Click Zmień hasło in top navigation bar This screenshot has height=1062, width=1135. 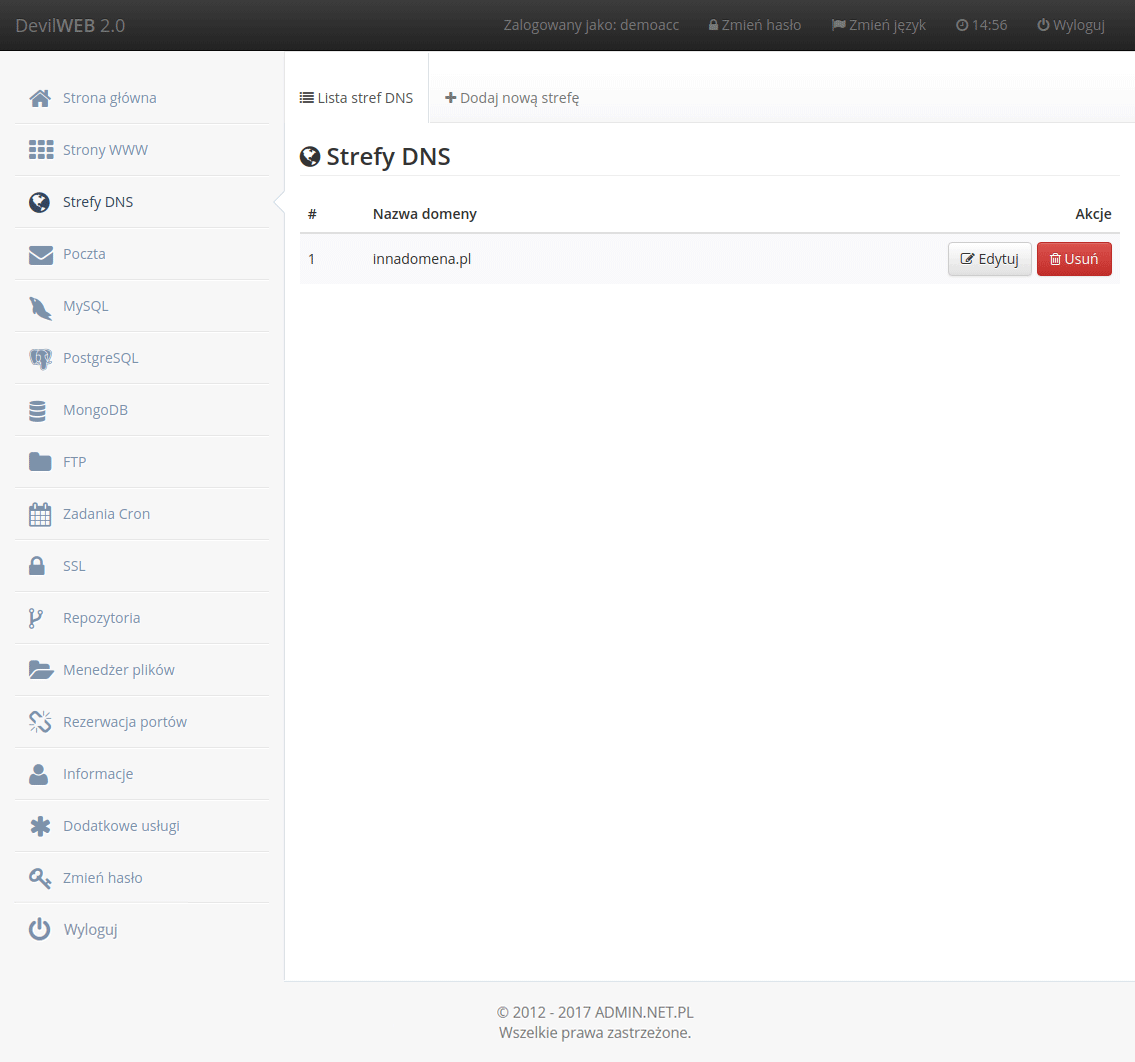click(x=755, y=25)
